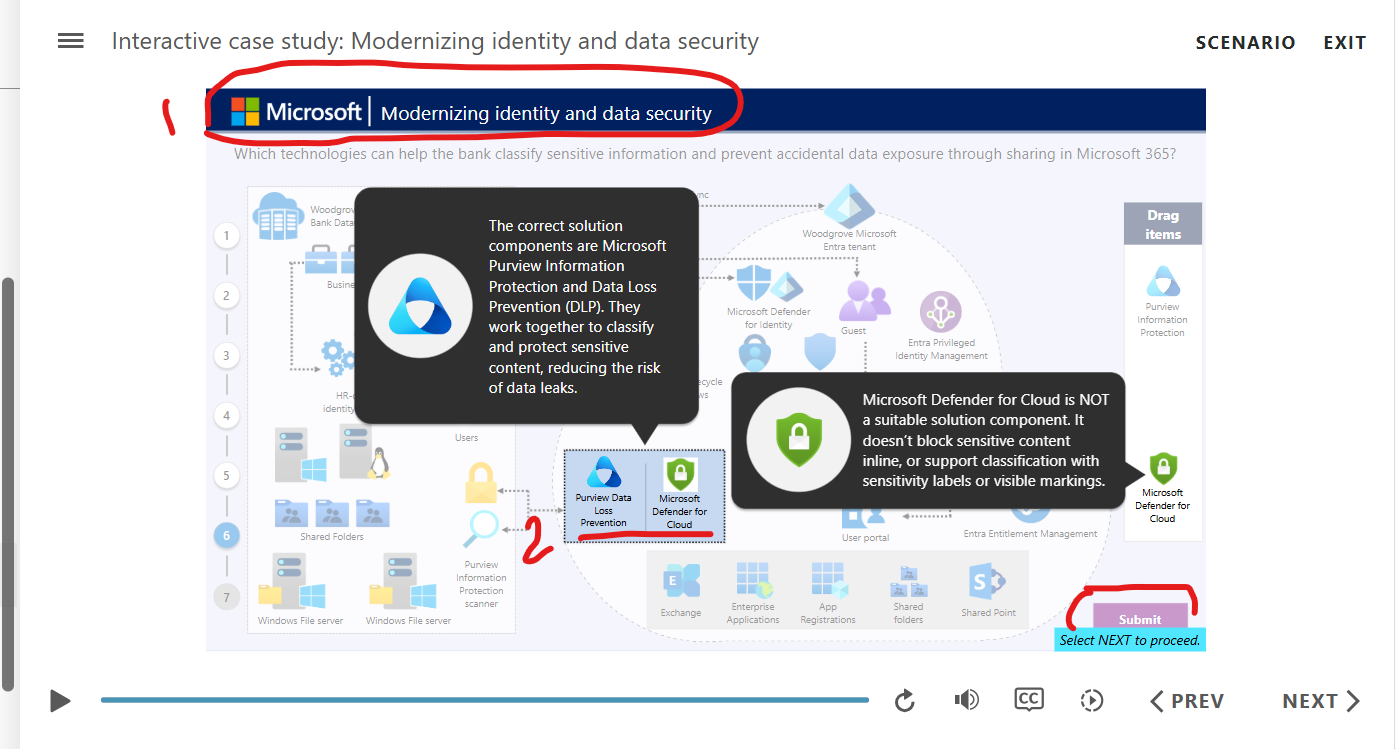Seek on the progress bar
The image size is (1396, 751).
point(484,700)
